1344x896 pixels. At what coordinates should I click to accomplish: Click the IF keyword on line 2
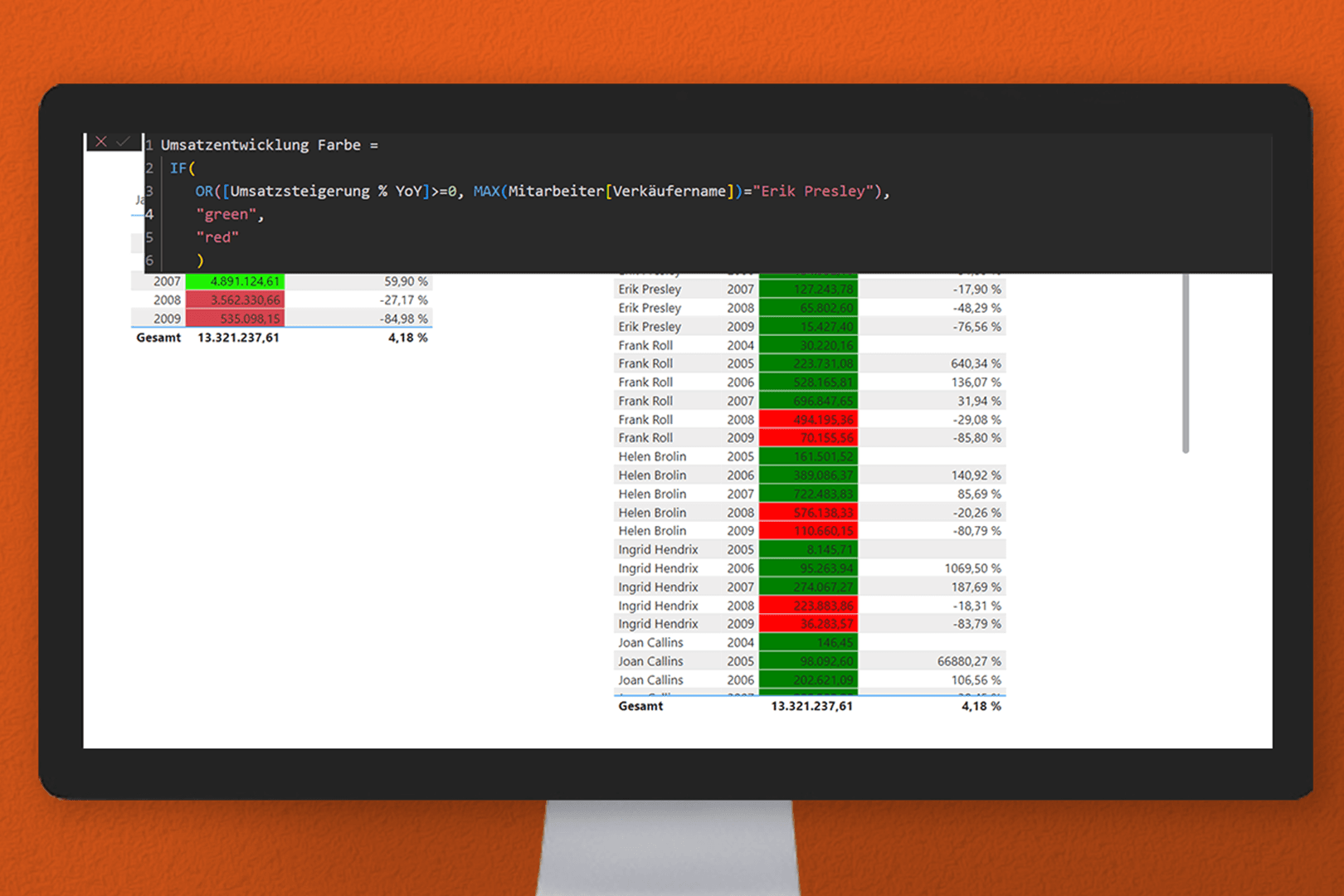click(x=178, y=168)
